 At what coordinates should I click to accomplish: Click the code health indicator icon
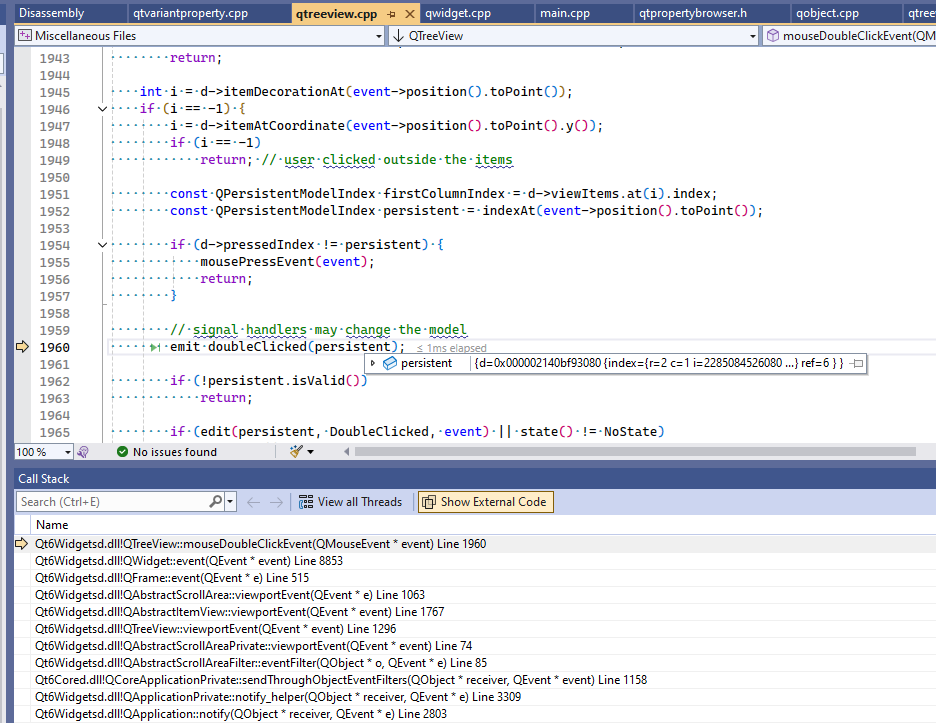83,452
